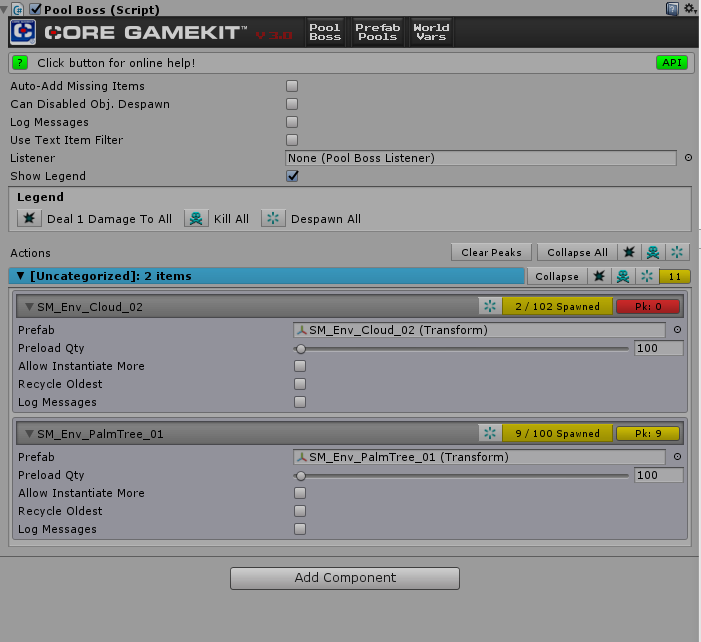
Task: Click the Preload Qty value field for SM_Env_Cloud_02
Action: click(x=659, y=348)
